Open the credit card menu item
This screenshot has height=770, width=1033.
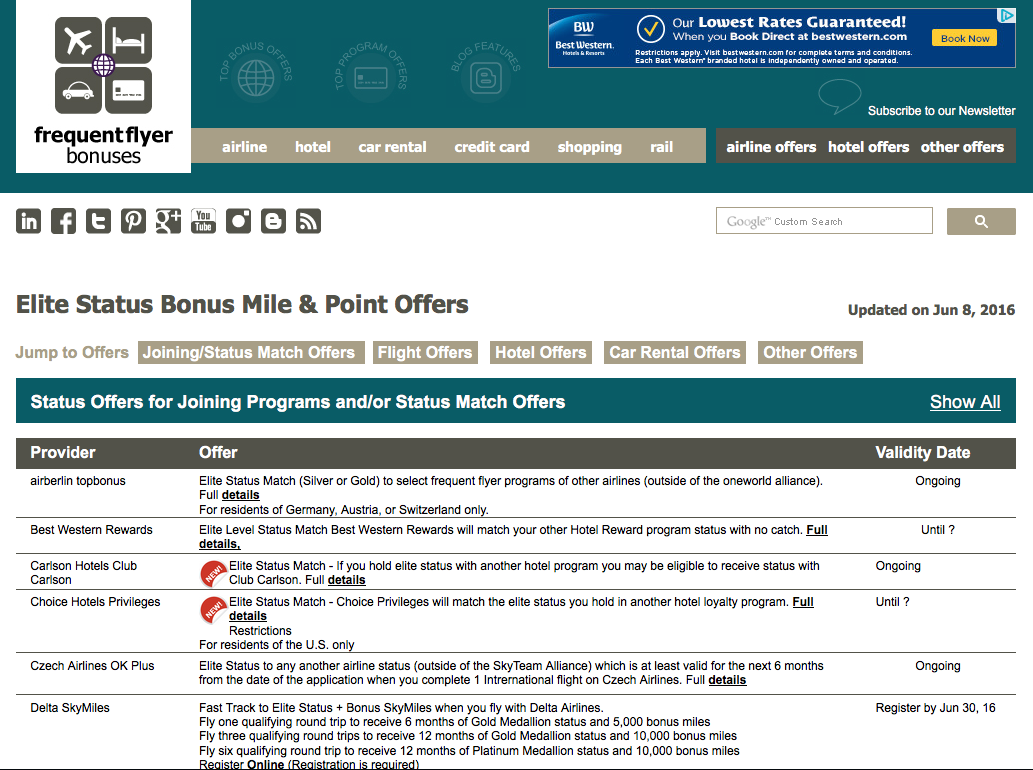(492, 147)
